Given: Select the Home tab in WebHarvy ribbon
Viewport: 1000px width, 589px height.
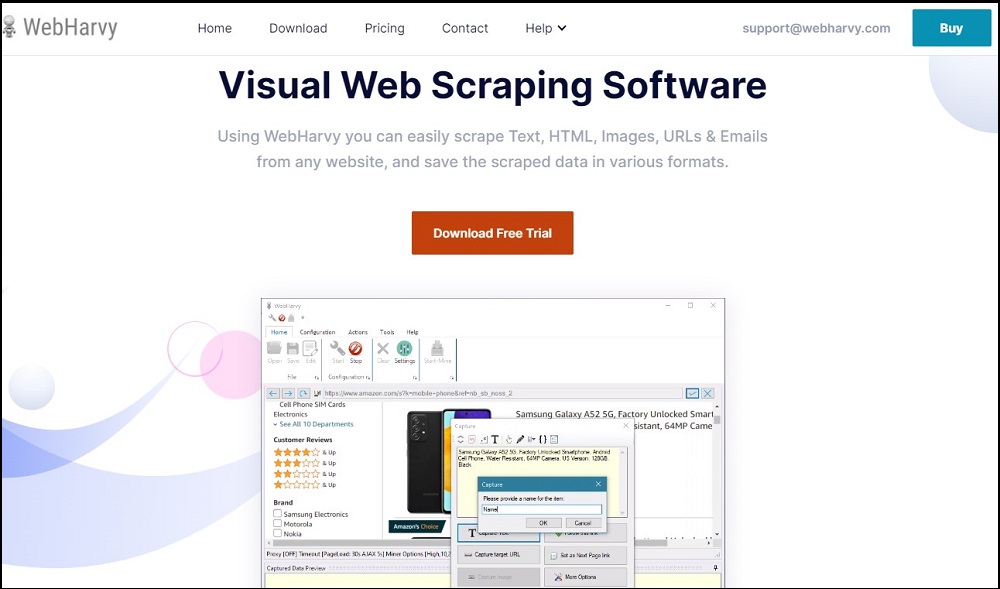Looking at the screenshot, I should tap(279, 332).
